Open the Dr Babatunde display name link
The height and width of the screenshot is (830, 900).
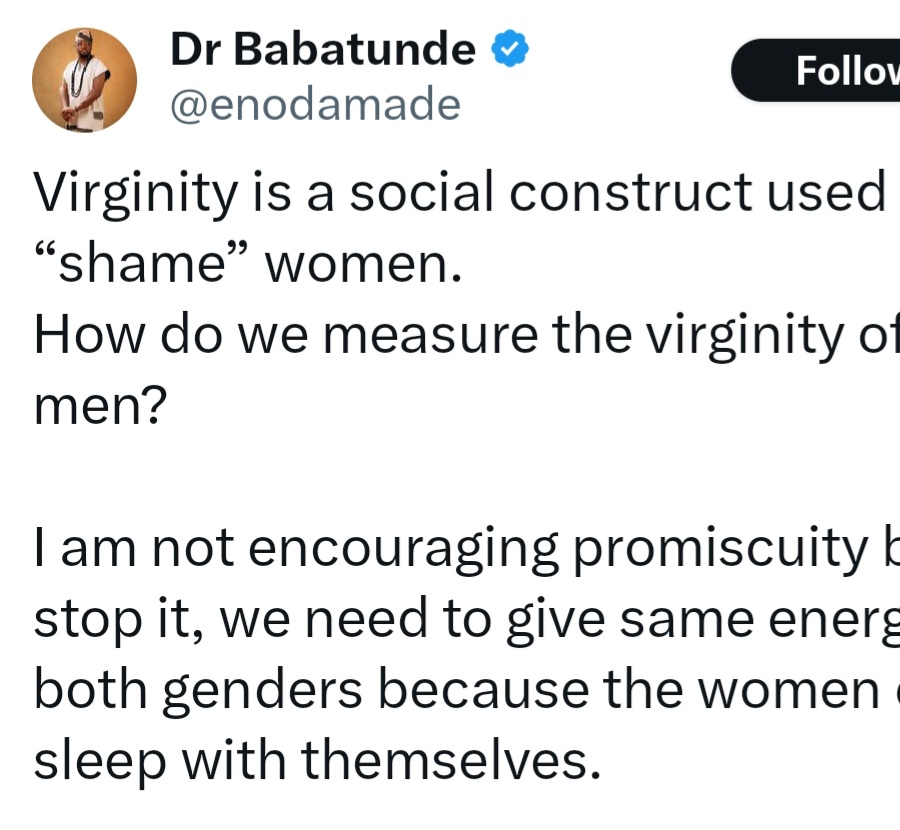323,49
